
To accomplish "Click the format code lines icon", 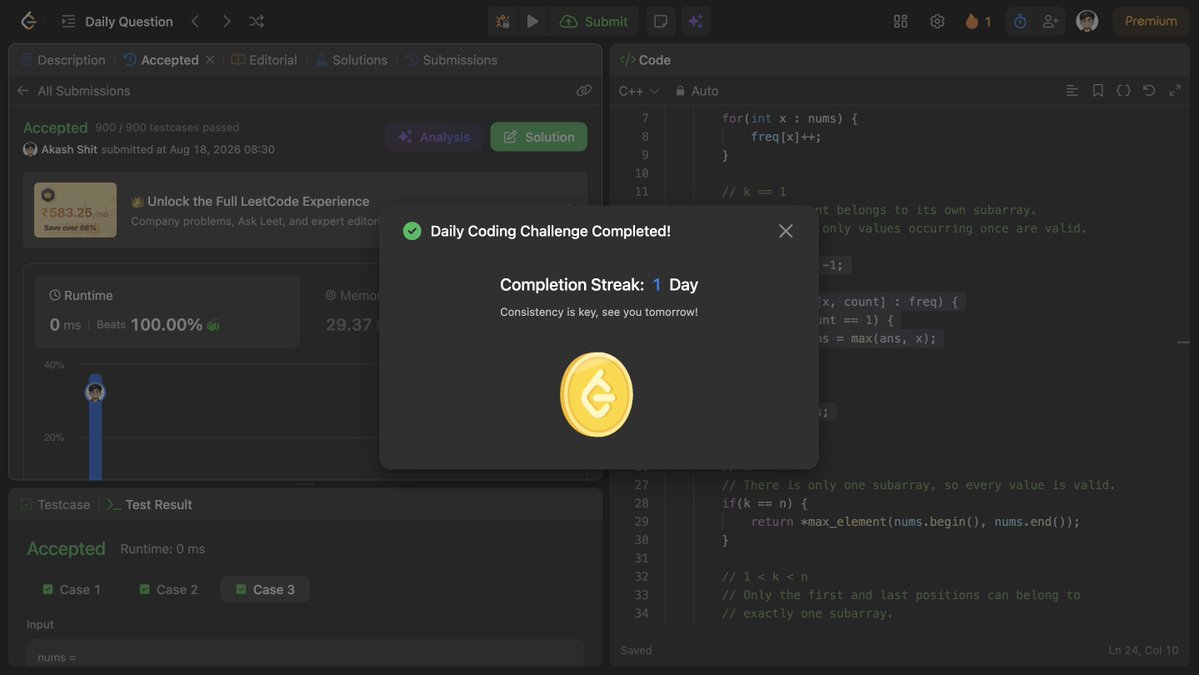I will [1072, 91].
